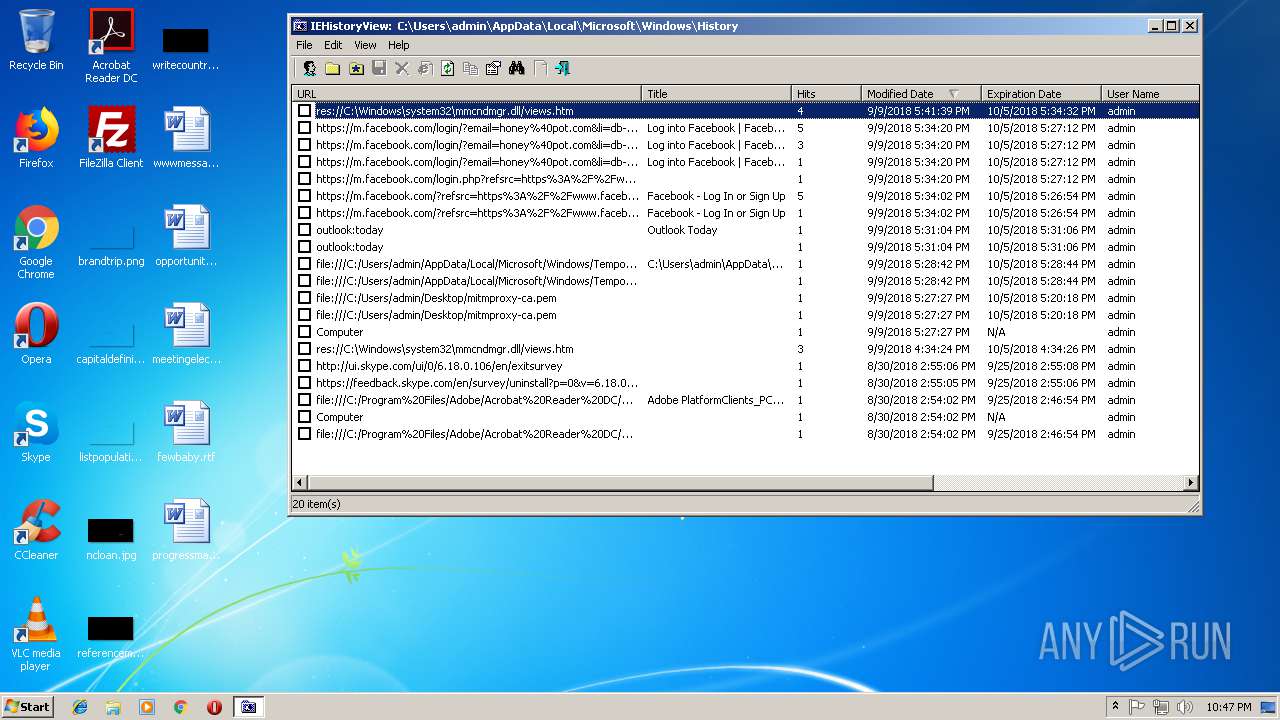Select the VLC media player desktop shortcut
Viewport: 1280px width, 720px height.
click(36, 634)
